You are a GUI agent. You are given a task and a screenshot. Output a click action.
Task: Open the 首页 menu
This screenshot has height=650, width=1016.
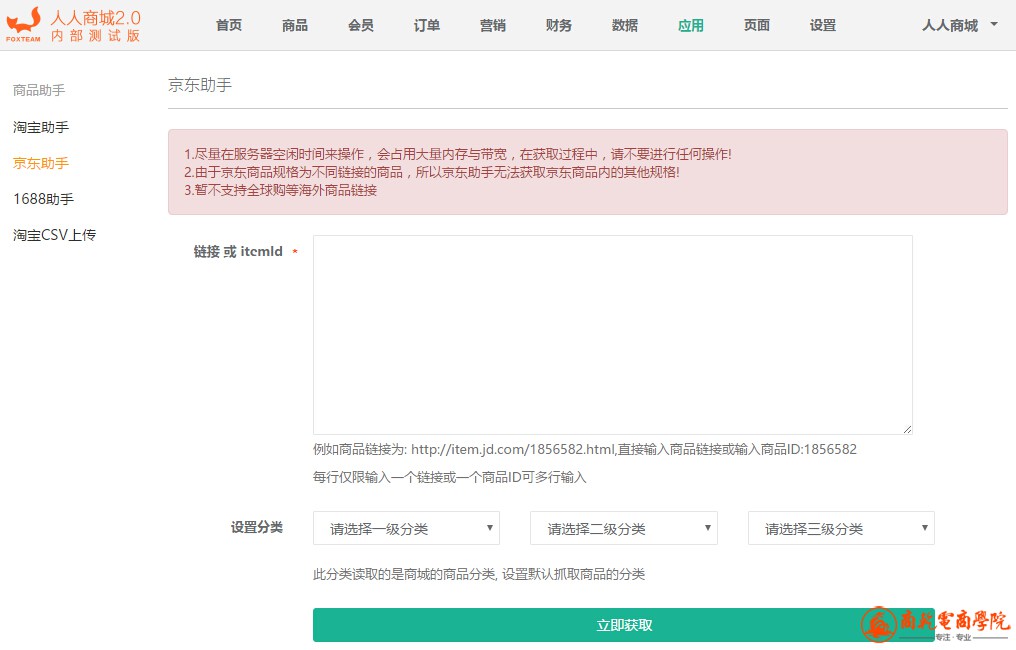tap(229, 25)
